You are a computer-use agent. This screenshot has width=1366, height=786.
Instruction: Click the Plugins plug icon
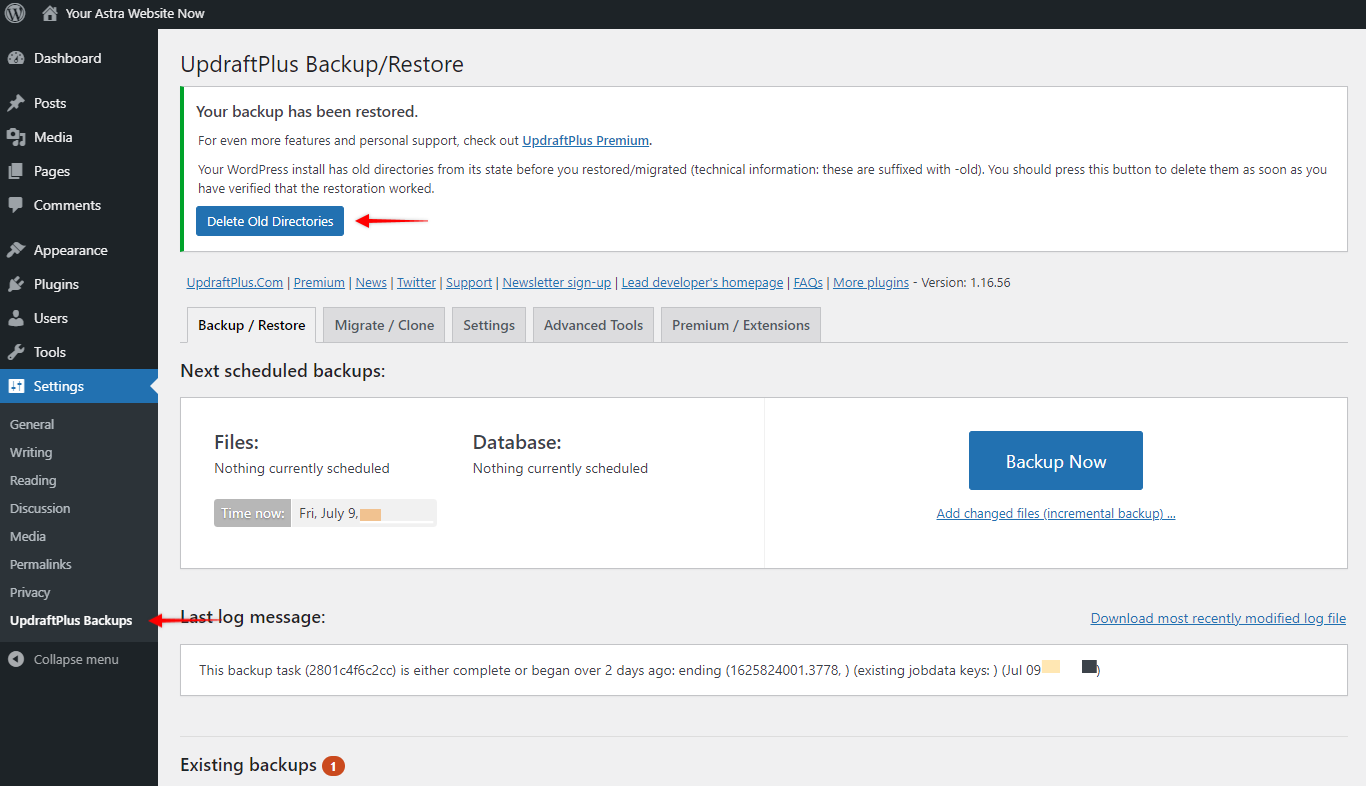click(x=16, y=284)
